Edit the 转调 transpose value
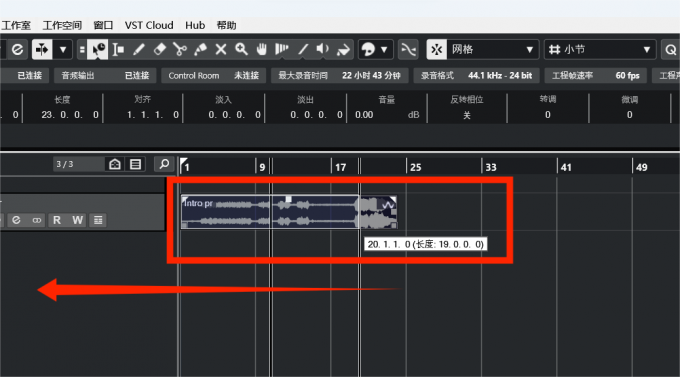This screenshot has width=680, height=377. point(548,115)
